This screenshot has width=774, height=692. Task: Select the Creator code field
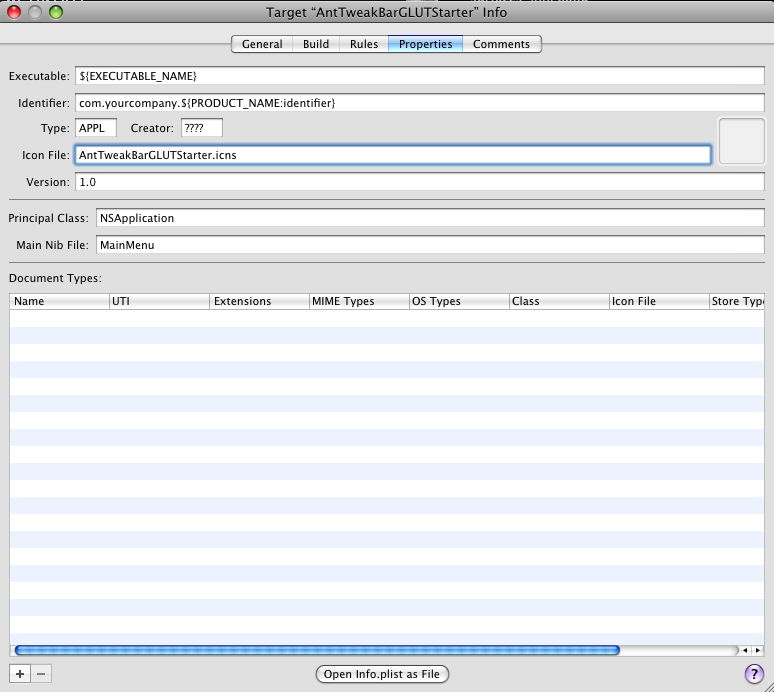coord(201,128)
